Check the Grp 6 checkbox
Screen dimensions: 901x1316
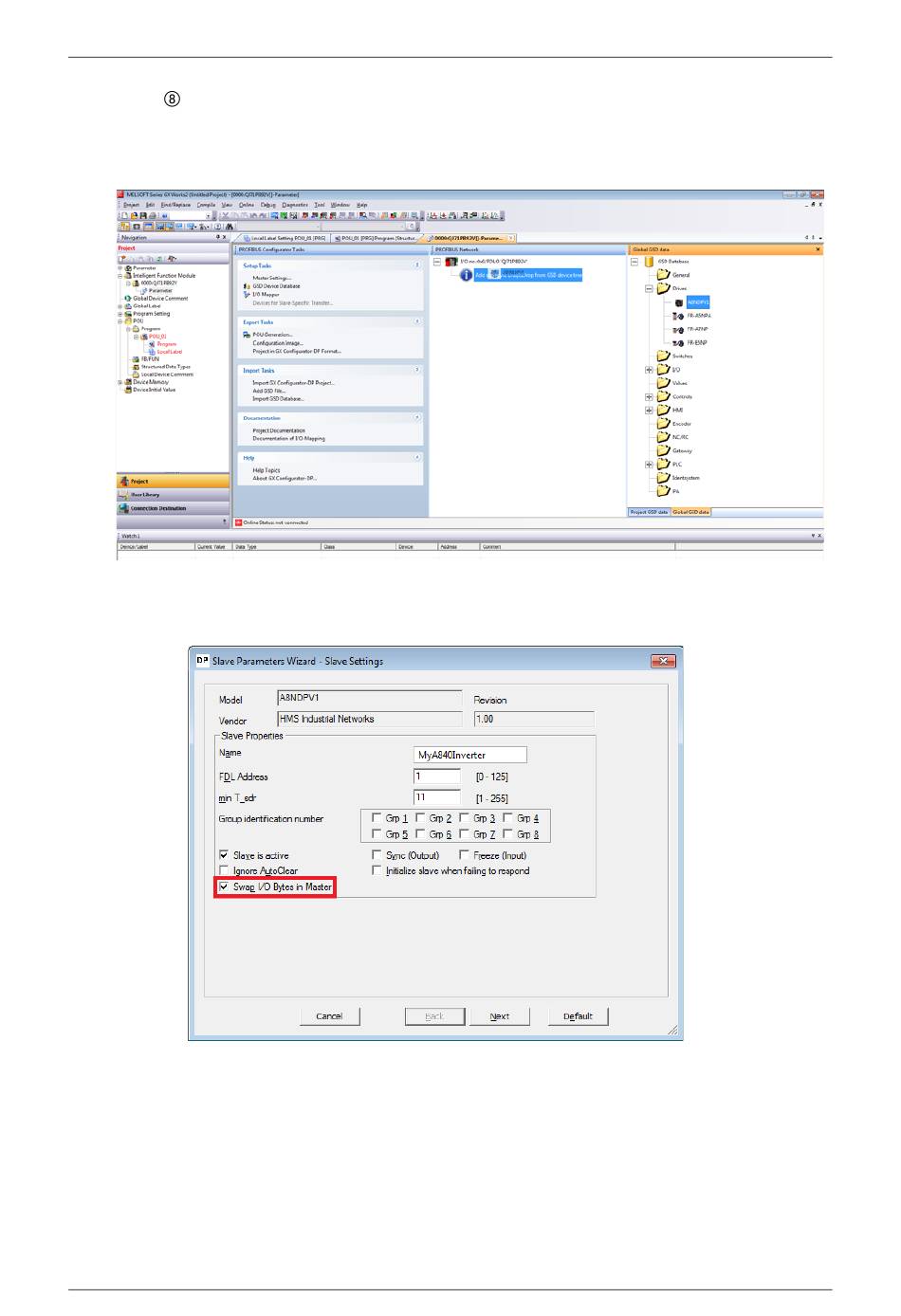point(420,833)
